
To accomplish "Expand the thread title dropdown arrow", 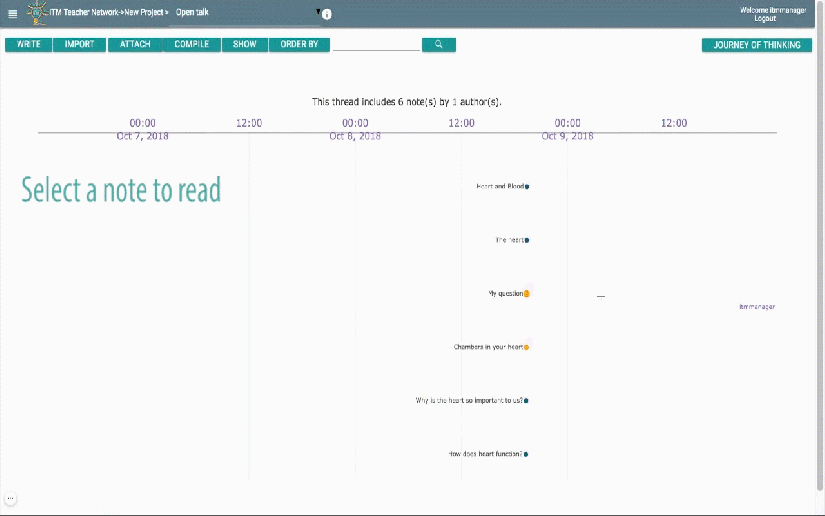I will pyautogui.click(x=319, y=12).
